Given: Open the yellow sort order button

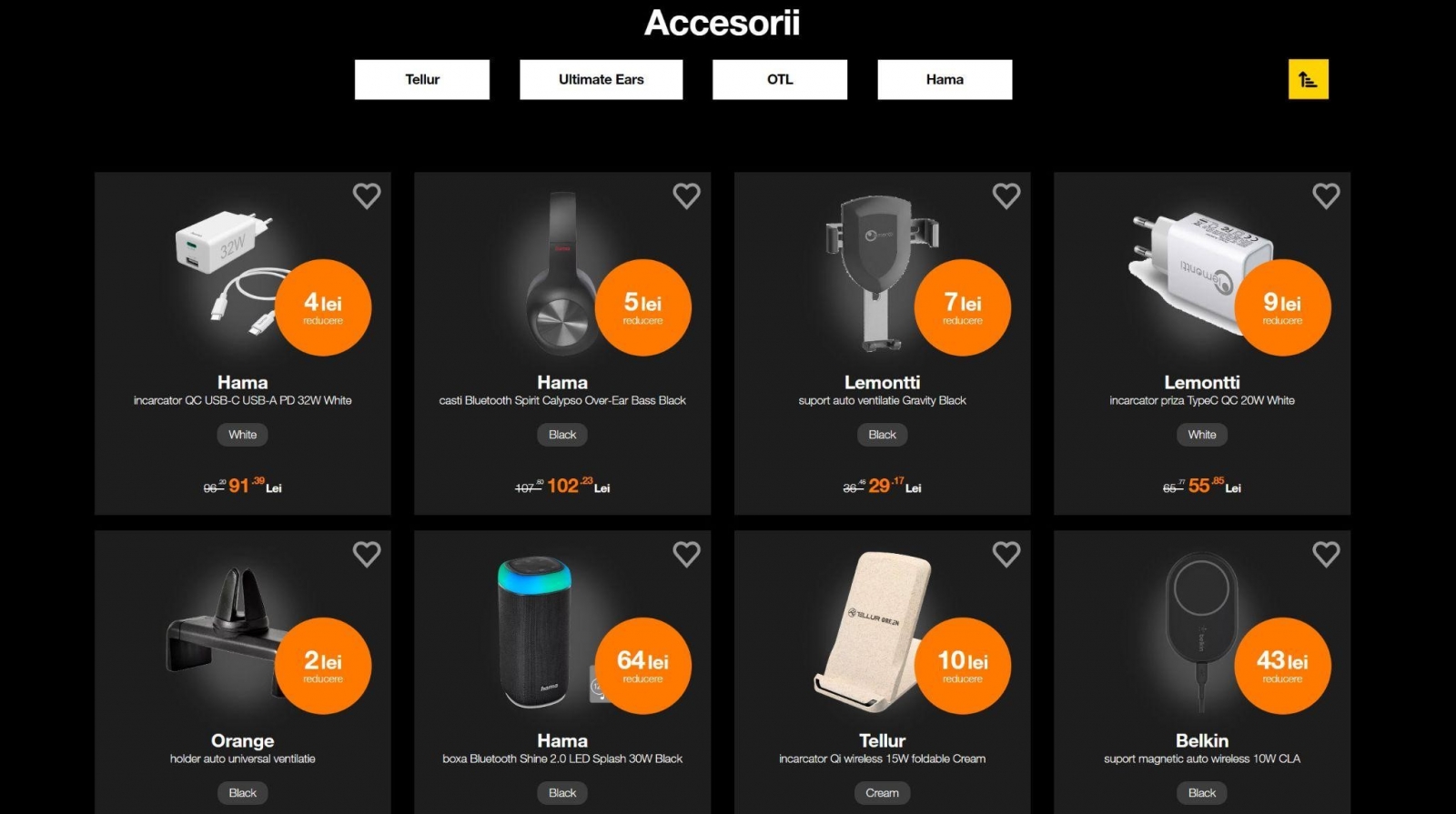Looking at the screenshot, I should [1308, 79].
